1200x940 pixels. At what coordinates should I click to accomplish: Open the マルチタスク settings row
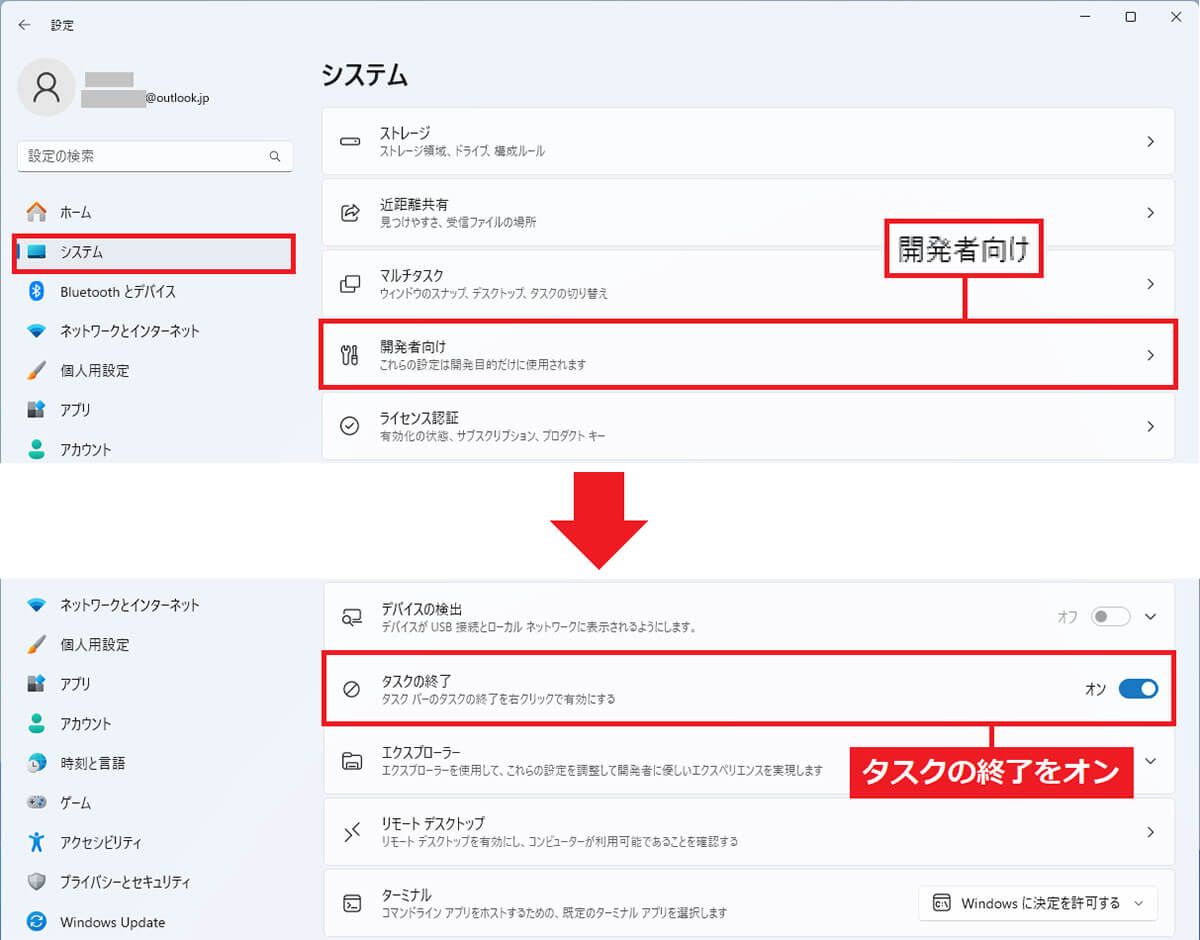coord(748,284)
